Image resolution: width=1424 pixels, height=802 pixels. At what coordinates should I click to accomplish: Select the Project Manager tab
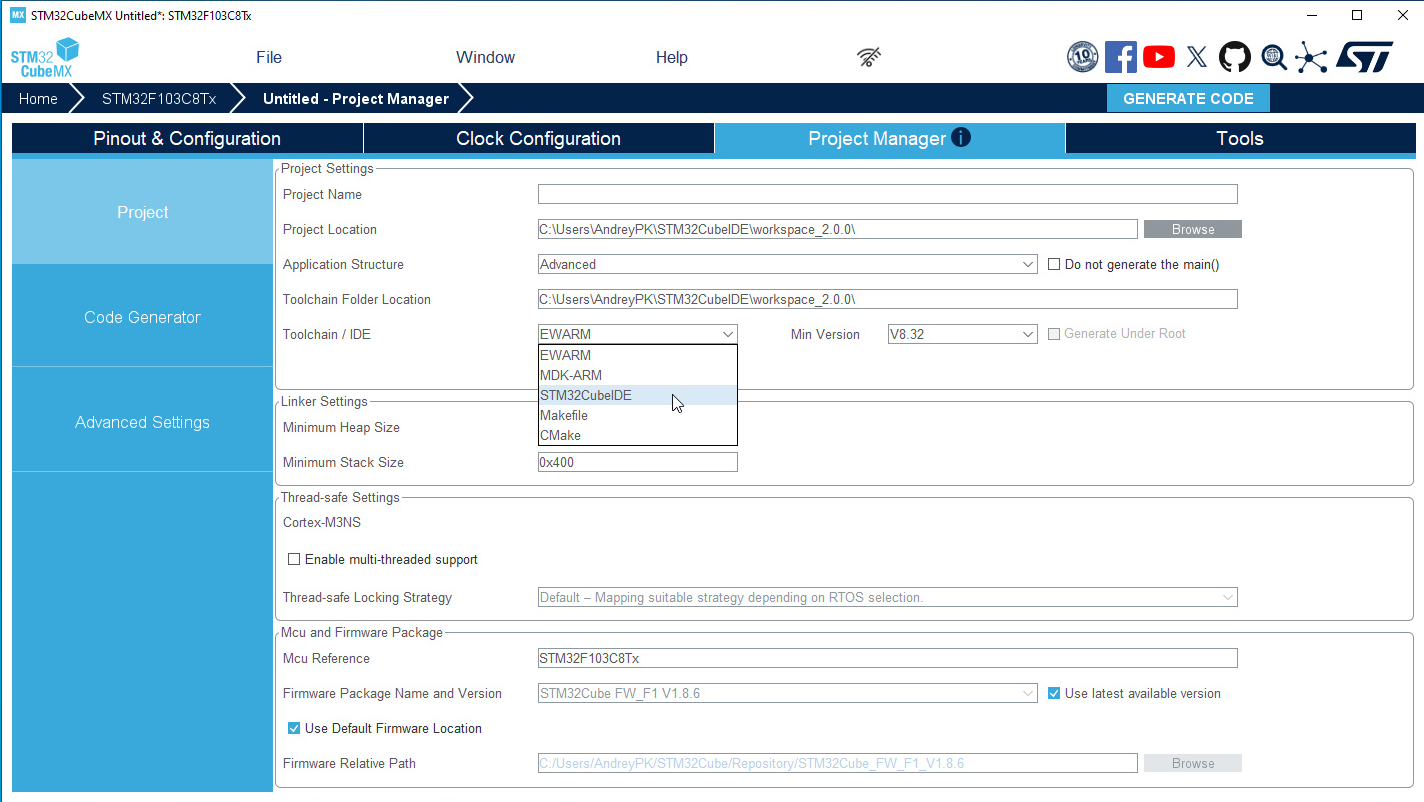click(x=890, y=139)
